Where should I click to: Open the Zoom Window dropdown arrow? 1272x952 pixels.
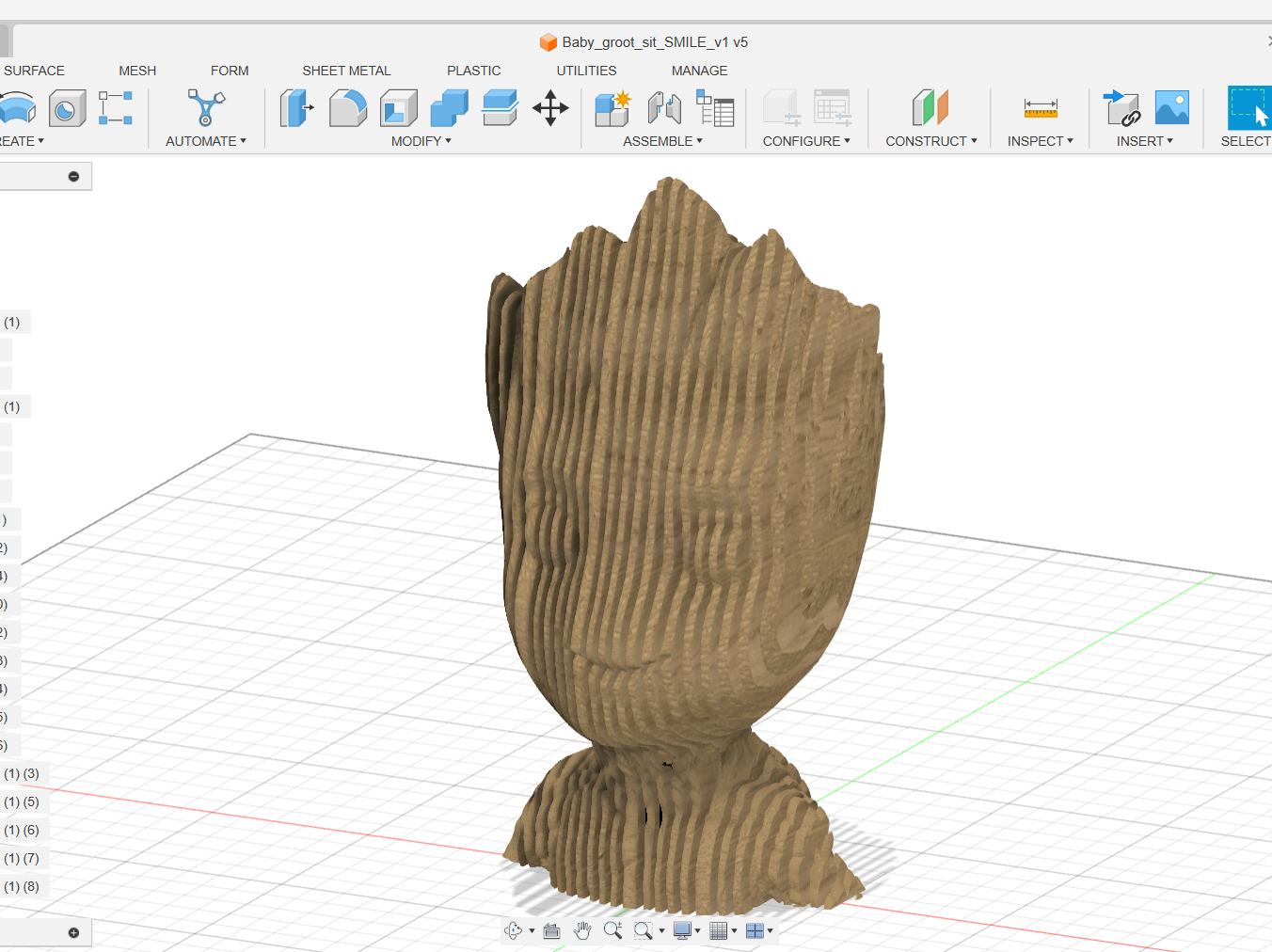coord(661,931)
